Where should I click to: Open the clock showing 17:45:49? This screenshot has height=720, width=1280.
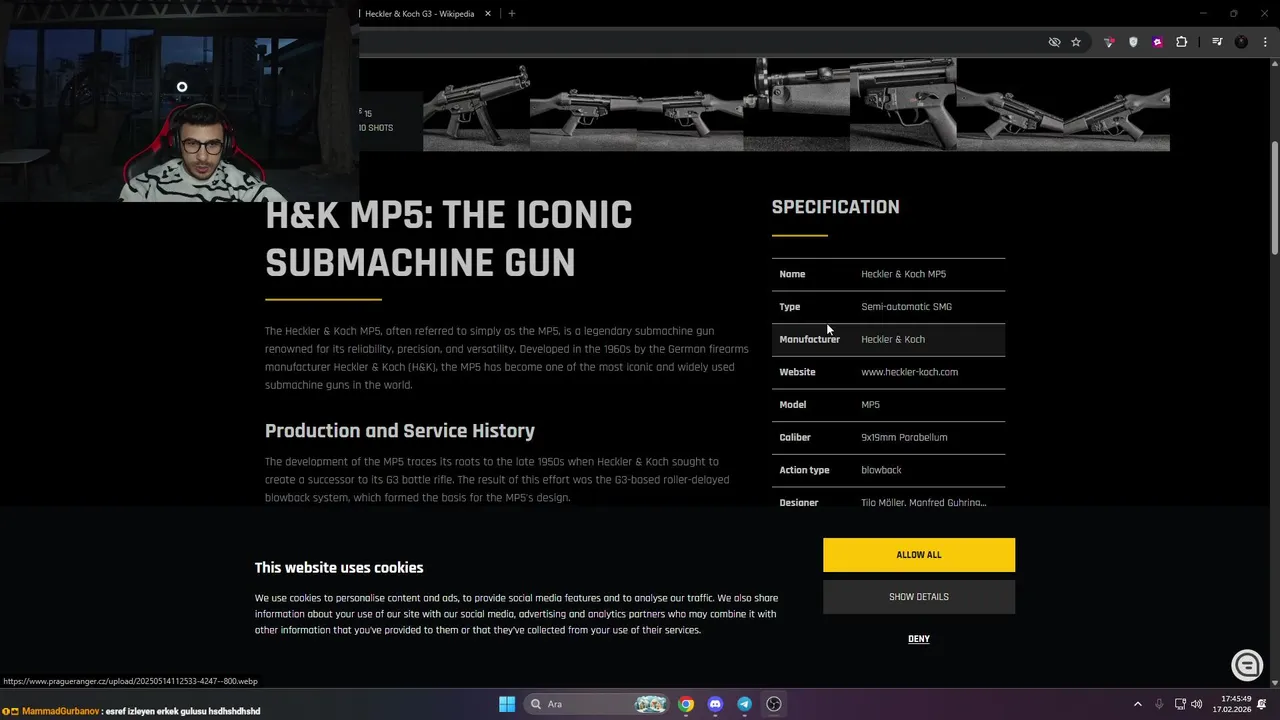pyautogui.click(x=1234, y=704)
